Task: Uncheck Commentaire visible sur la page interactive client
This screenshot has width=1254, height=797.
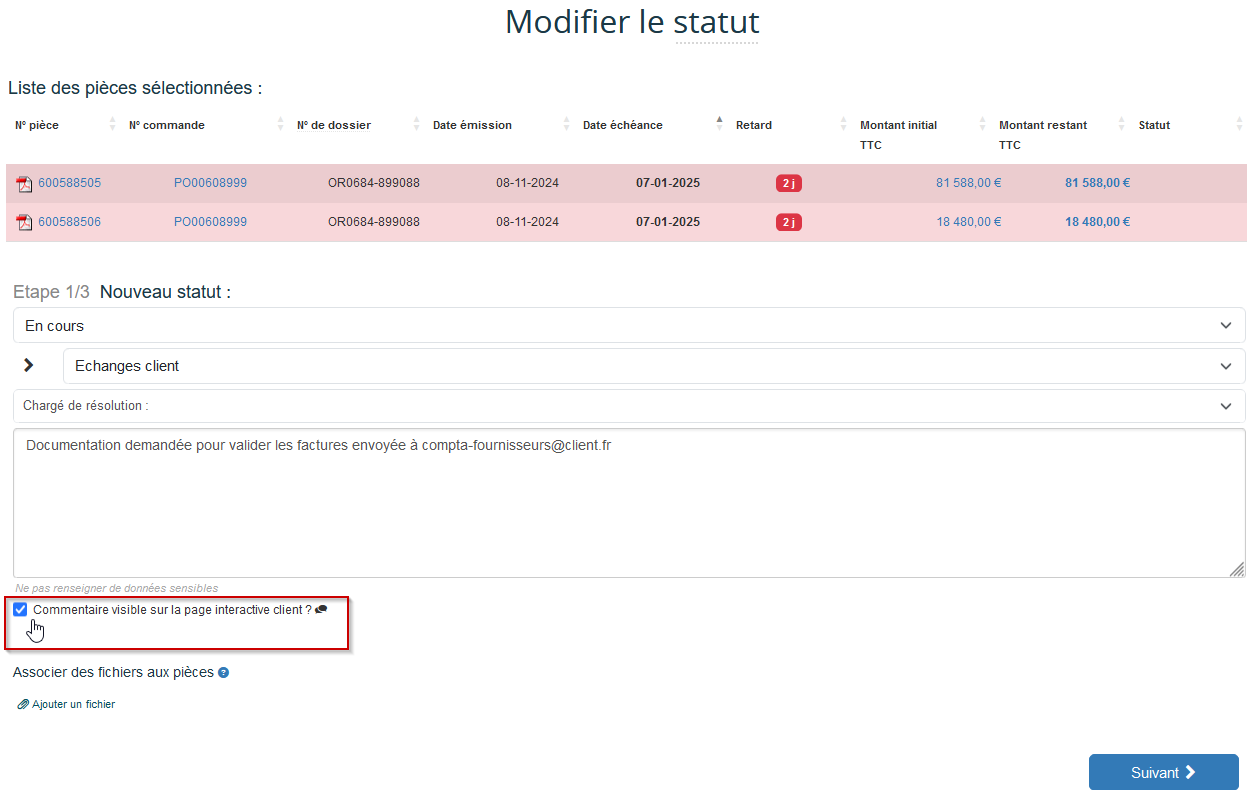Action: [20, 610]
